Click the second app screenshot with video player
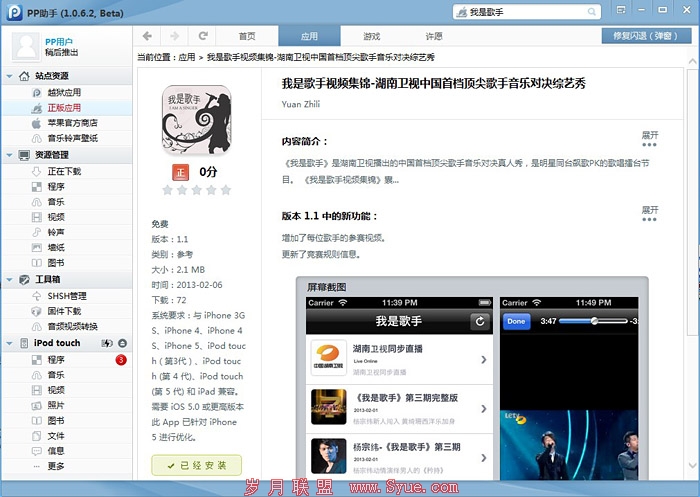Viewport: 700px width, 497px height. 569,388
